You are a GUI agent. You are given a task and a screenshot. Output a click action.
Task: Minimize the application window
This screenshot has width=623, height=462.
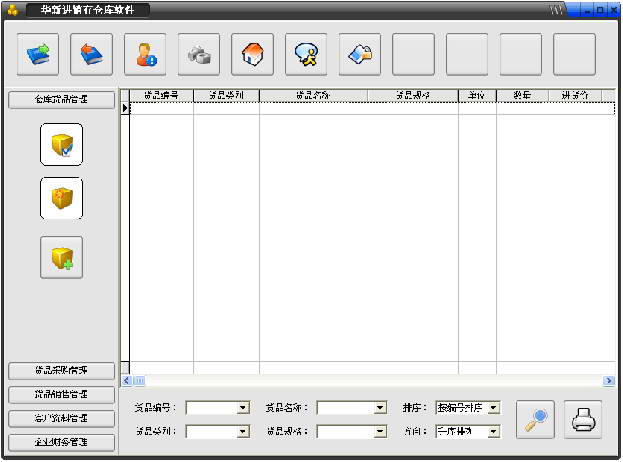coord(588,11)
